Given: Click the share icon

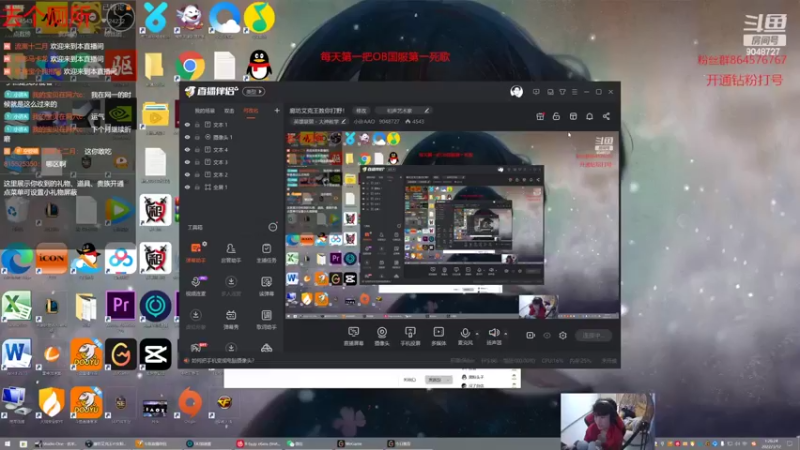Looking at the screenshot, I should pos(606,116).
